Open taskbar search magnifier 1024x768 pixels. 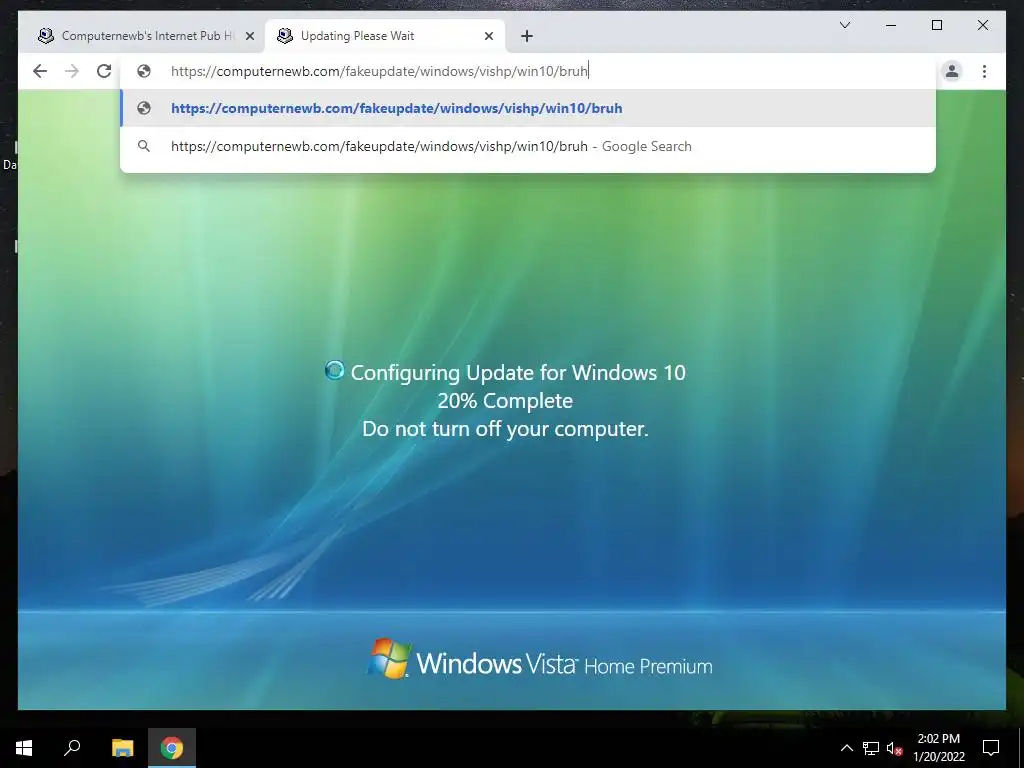pyautogui.click(x=72, y=747)
